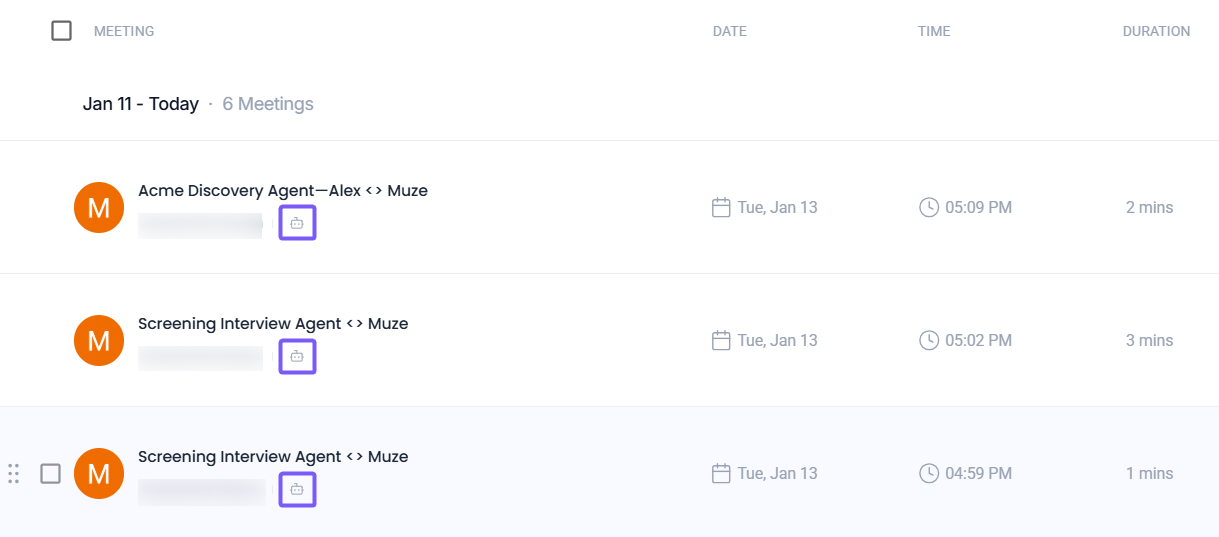Click the bot icon on Acme Discovery meeting

[297, 223]
